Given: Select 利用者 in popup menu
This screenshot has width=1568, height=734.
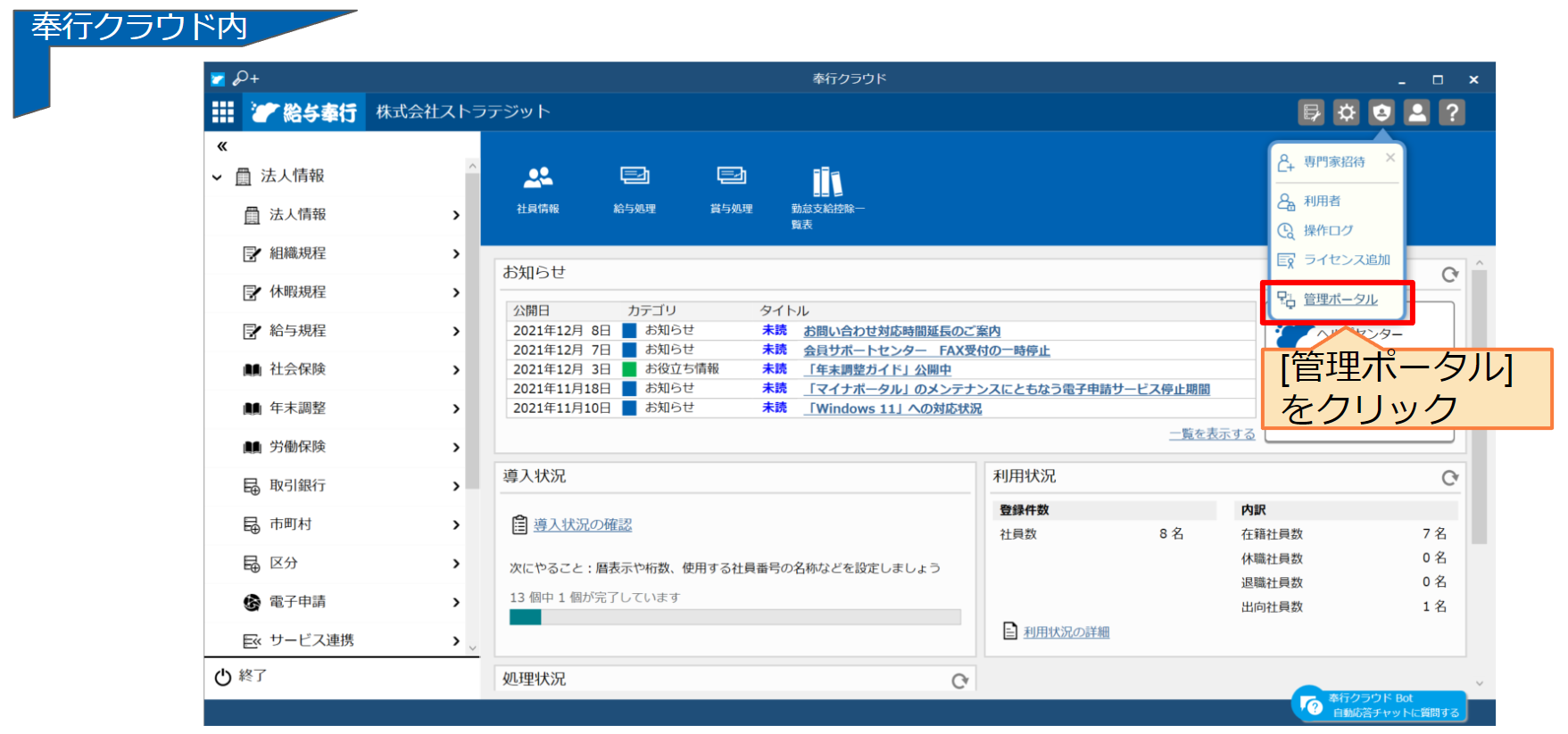Looking at the screenshot, I should 1309,202.
